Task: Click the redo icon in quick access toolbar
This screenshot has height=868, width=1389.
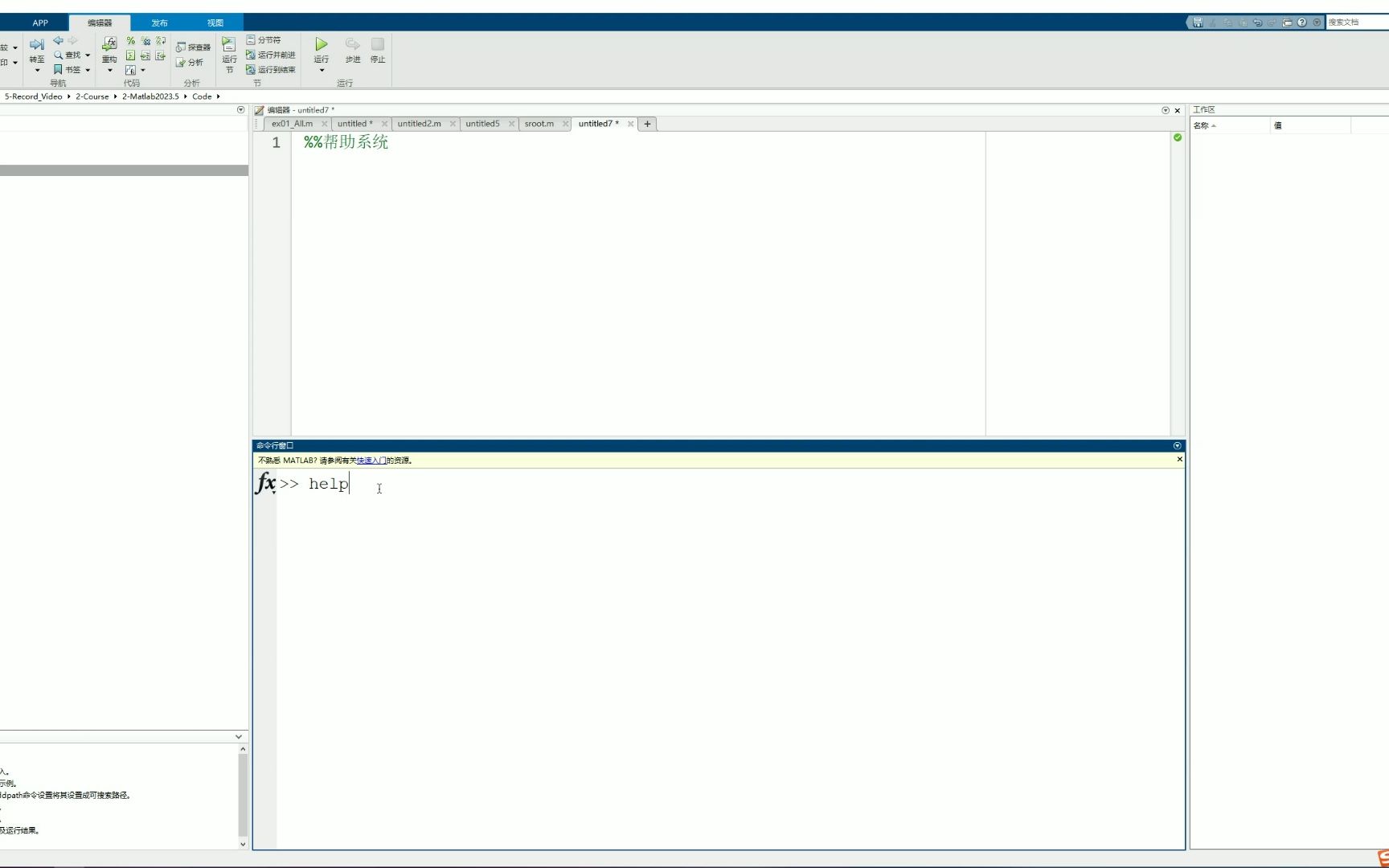Action: [x=1272, y=23]
